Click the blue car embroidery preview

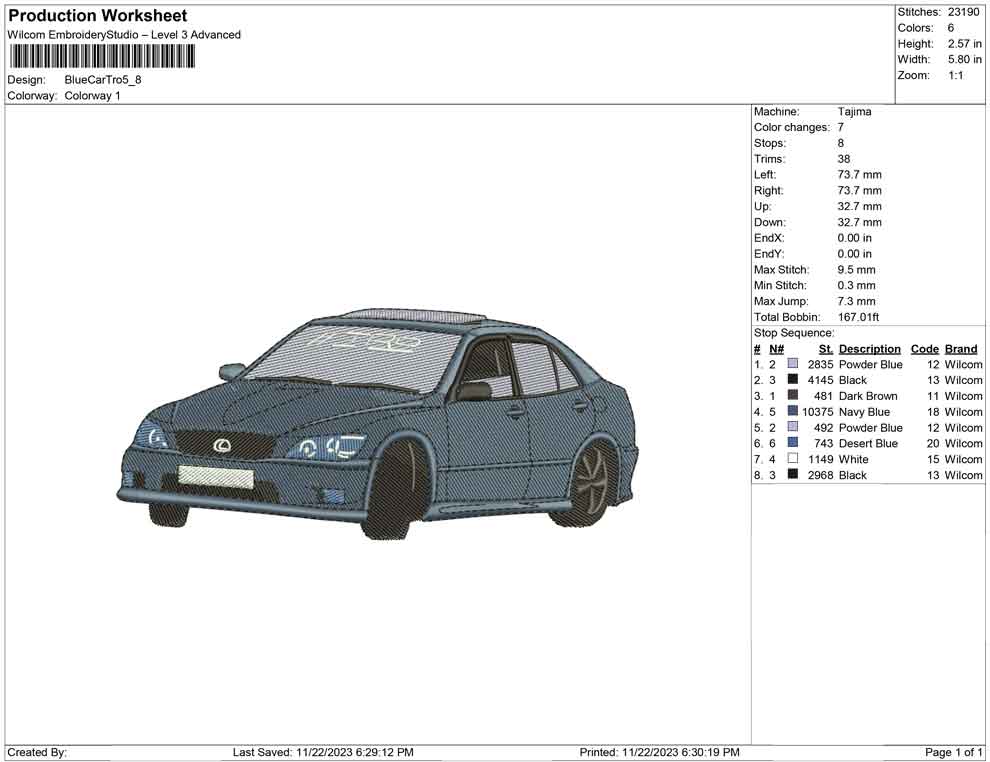coord(378,424)
